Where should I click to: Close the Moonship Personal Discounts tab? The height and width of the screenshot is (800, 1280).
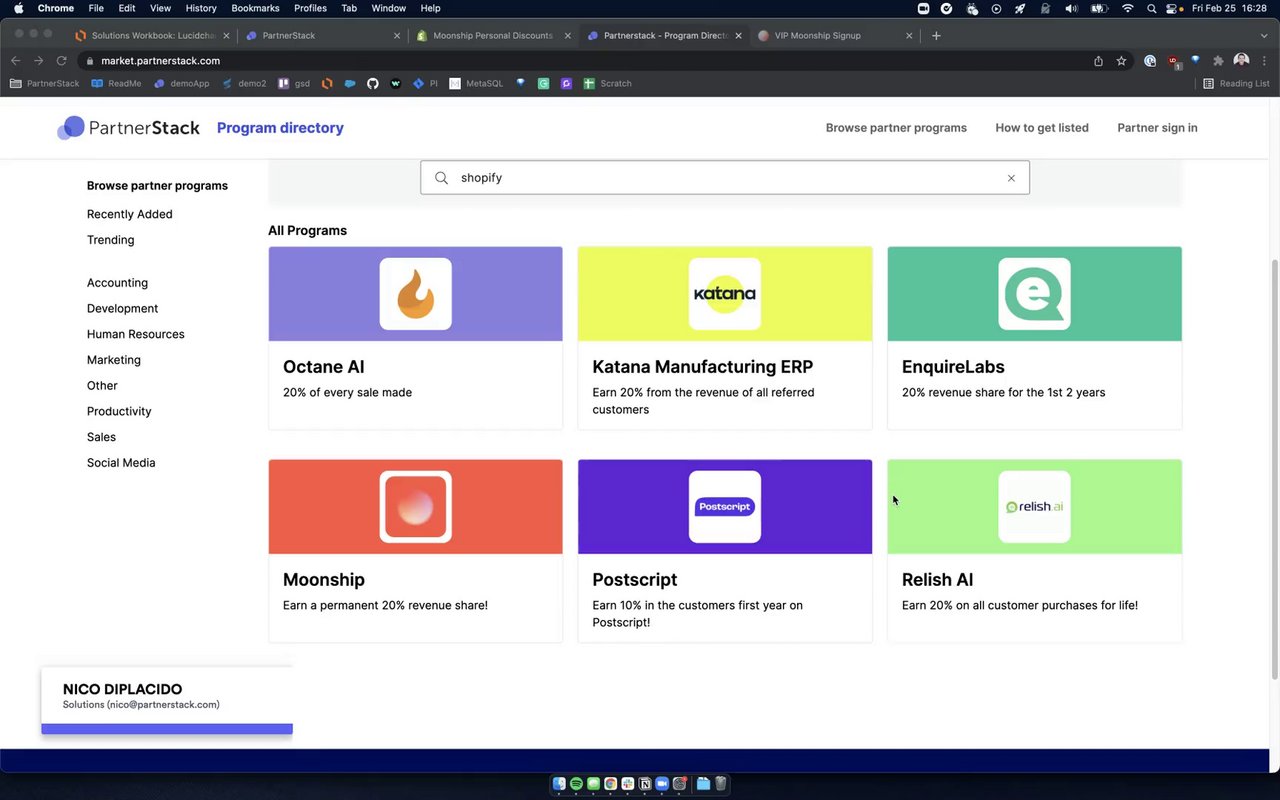pyautogui.click(x=568, y=36)
